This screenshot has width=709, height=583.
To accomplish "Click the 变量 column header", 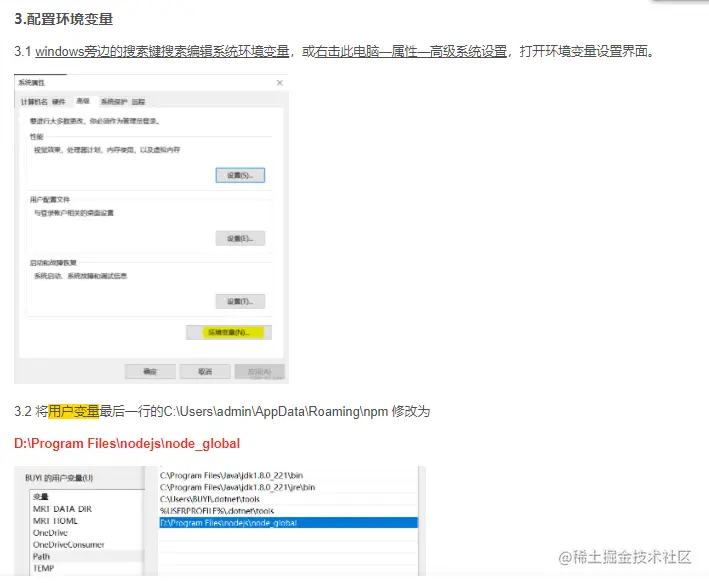I will tap(40, 497).
